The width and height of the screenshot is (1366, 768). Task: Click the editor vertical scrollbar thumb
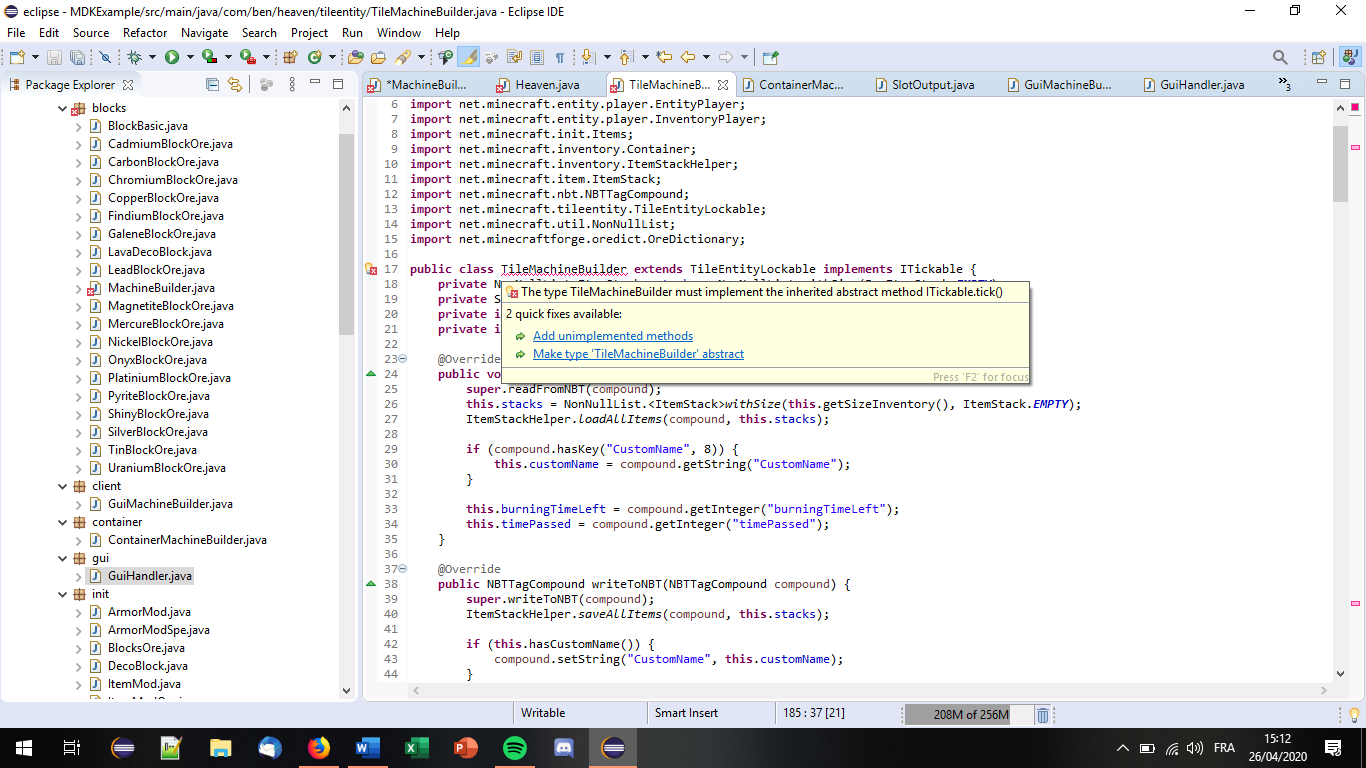1340,165
